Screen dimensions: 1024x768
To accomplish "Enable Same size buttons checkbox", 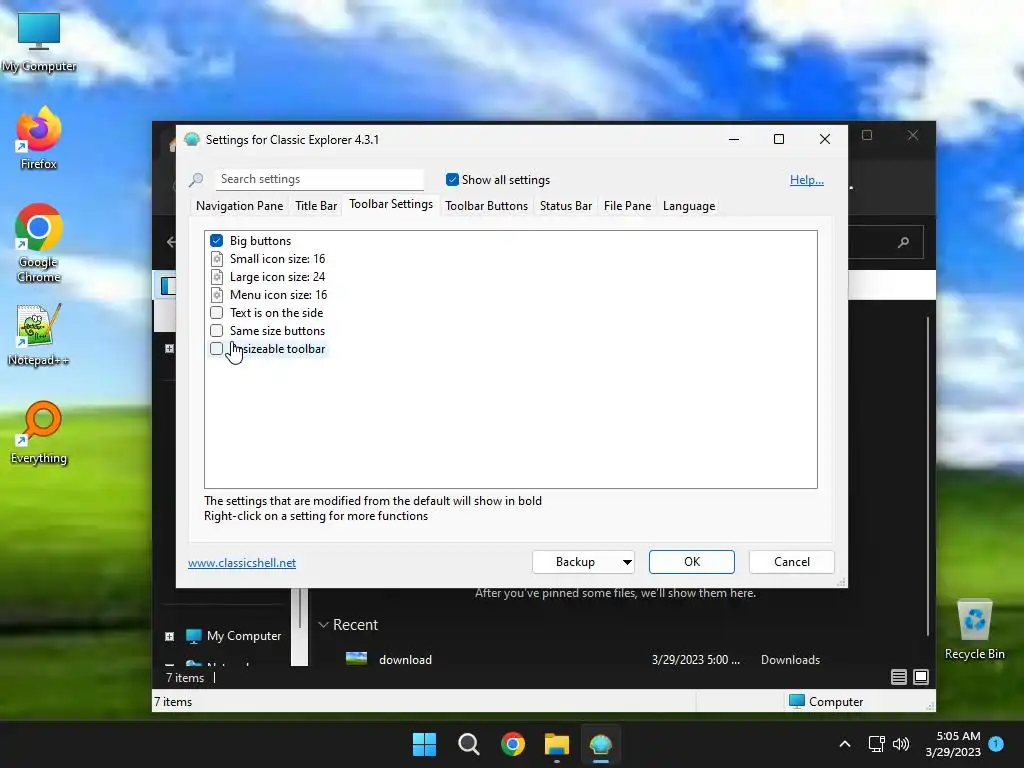I will click(217, 331).
